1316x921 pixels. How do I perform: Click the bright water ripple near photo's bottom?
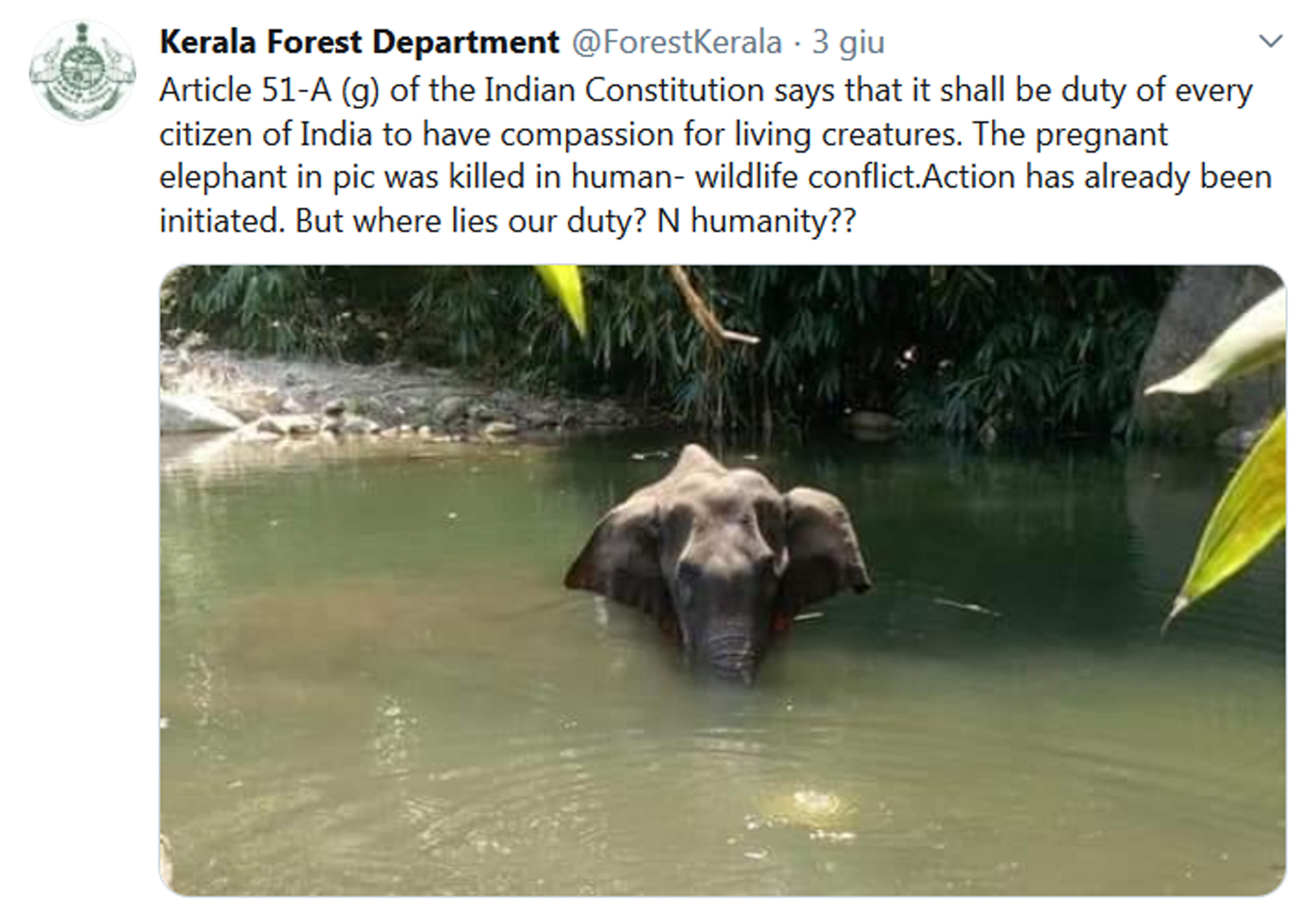(x=808, y=802)
